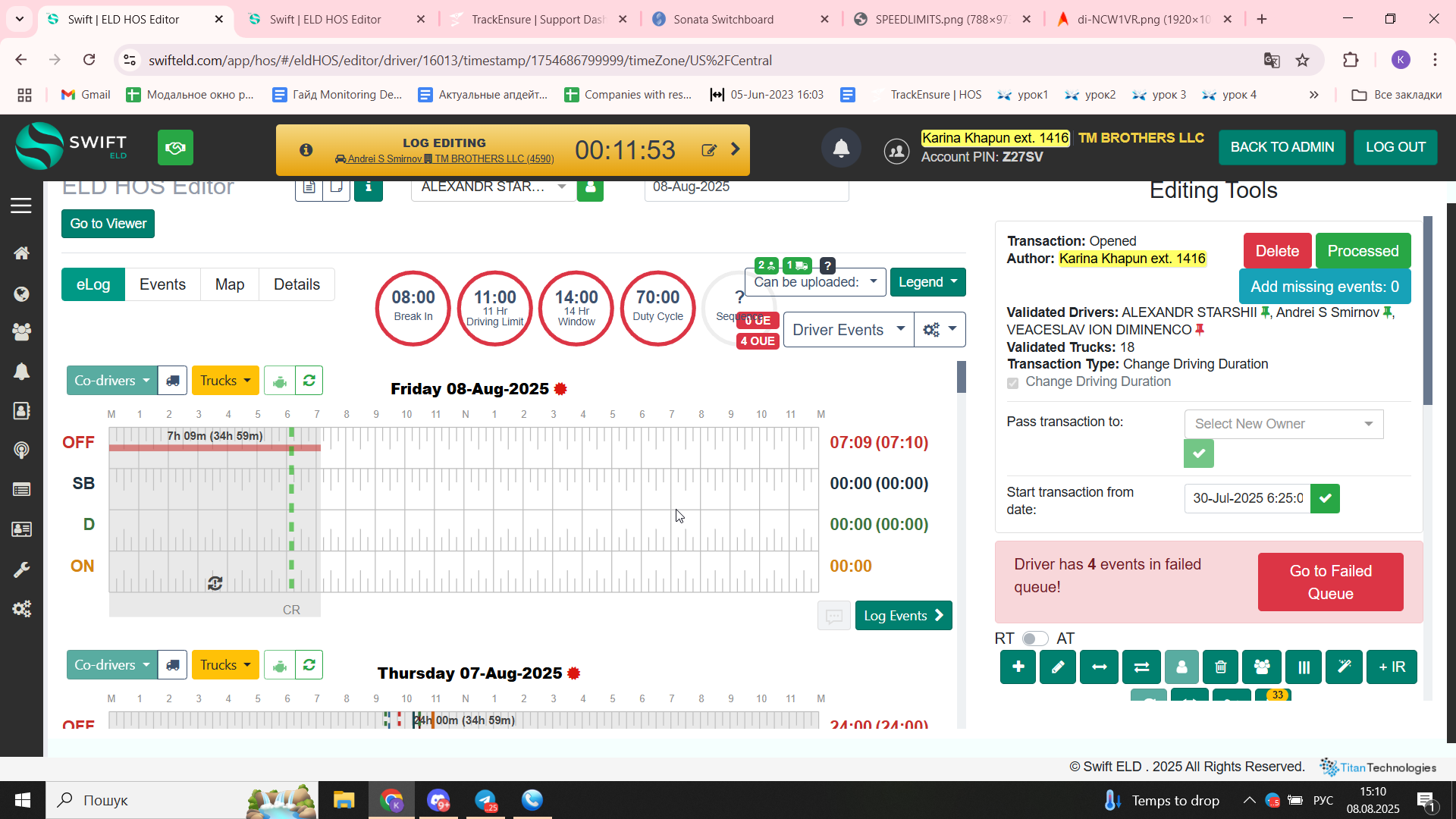
Task: Click the trash delete events tool
Action: tap(1221, 667)
